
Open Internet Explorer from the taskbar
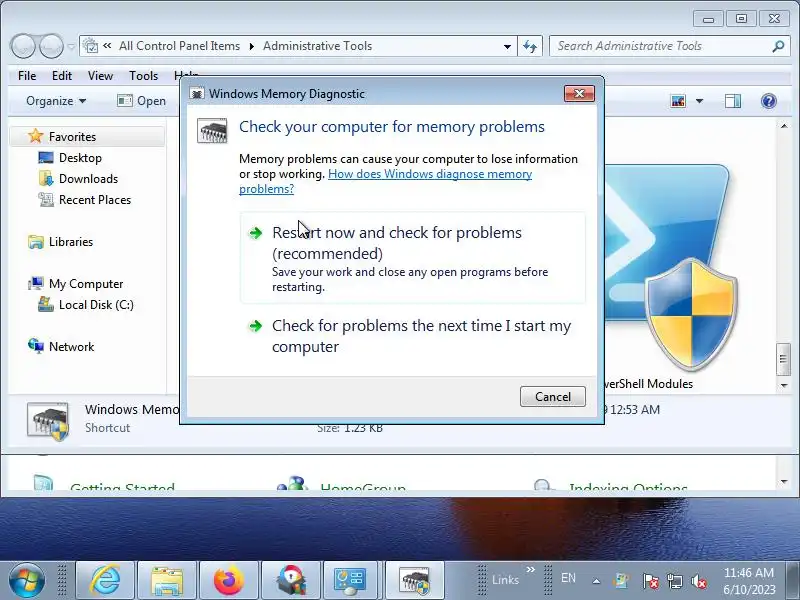click(x=105, y=580)
